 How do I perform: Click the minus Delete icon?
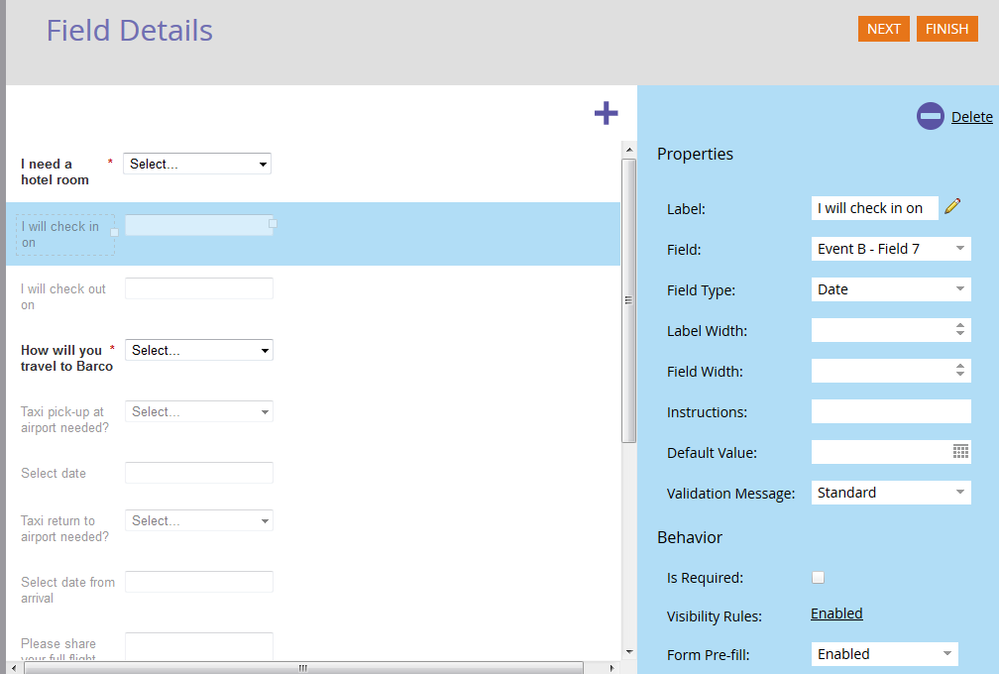[x=930, y=116]
